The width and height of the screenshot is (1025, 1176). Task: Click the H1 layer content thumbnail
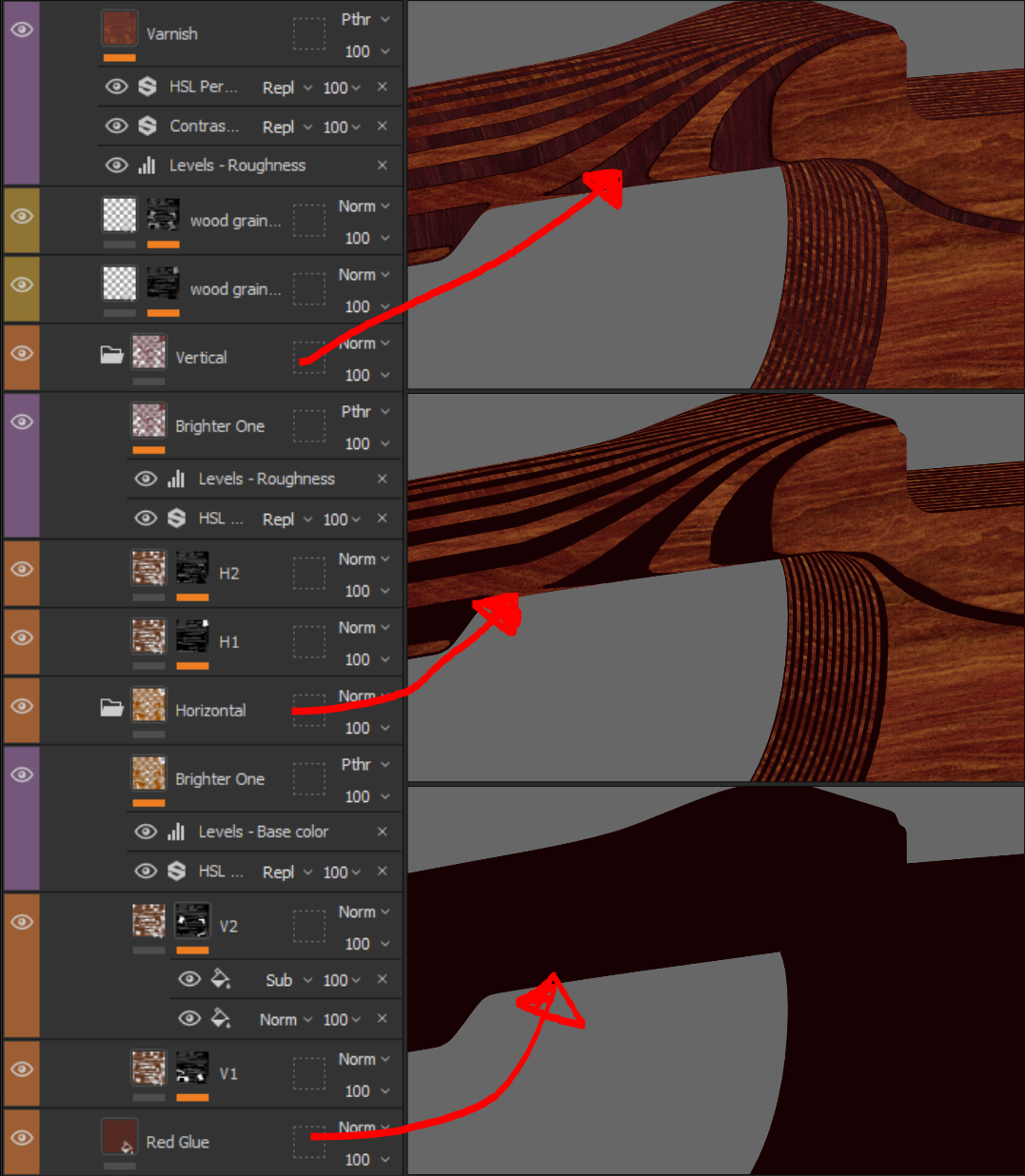148,637
